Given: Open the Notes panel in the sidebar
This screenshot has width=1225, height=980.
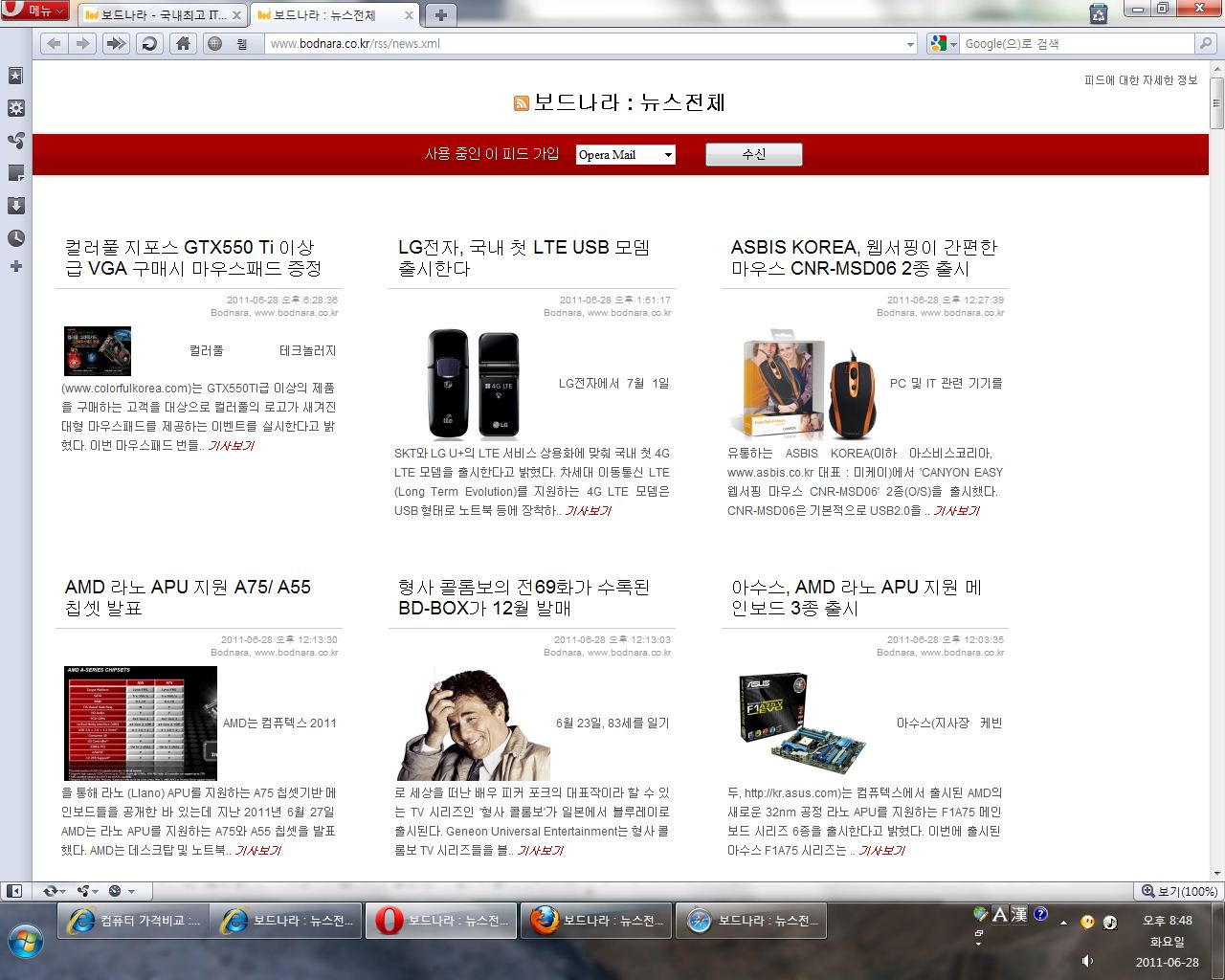Looking at the screenshot, I should [16, 173].
